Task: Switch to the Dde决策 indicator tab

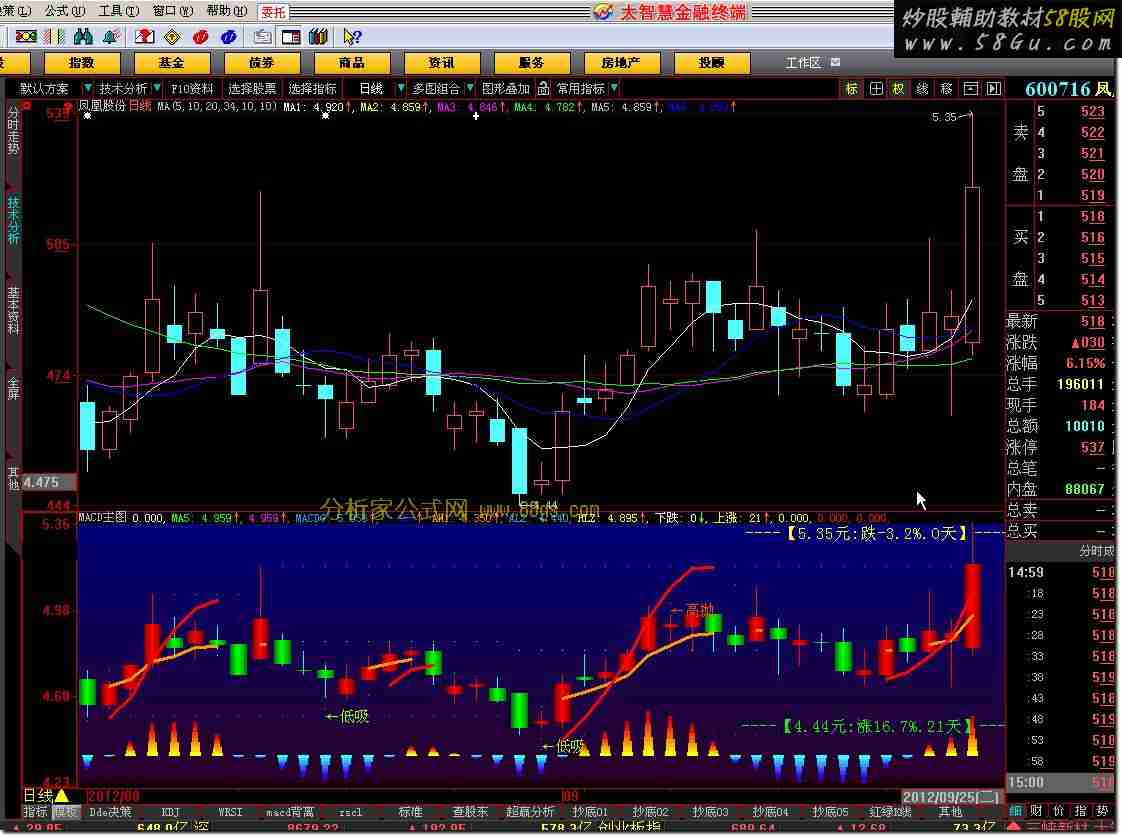Action: click(110, 812)
